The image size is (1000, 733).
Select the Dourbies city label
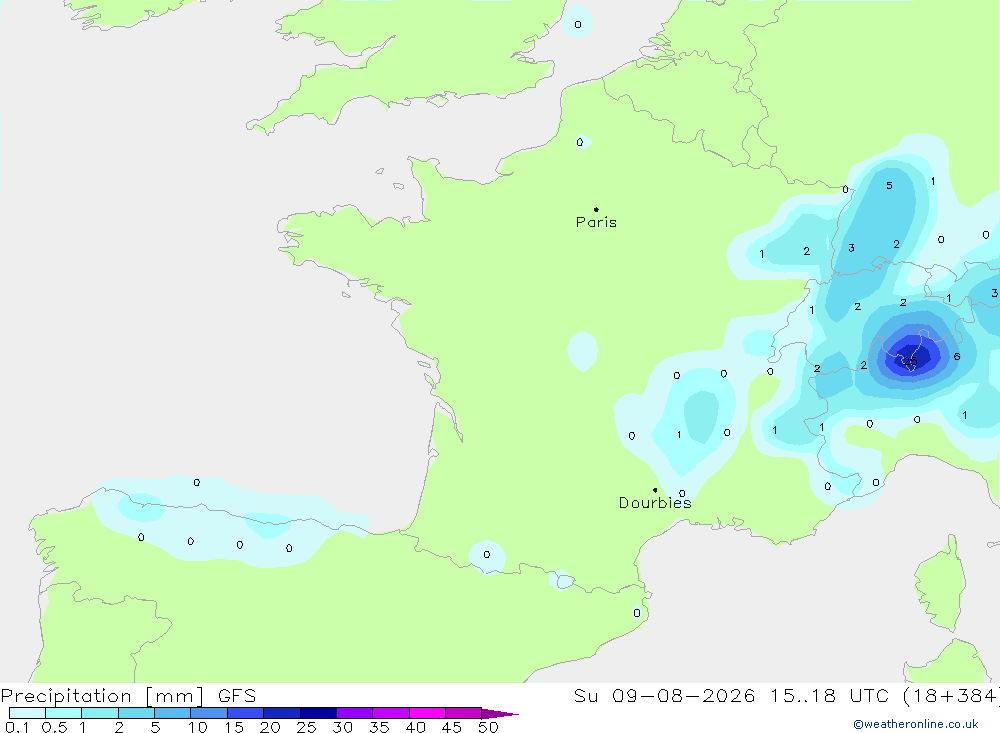(x=655, y=503)
